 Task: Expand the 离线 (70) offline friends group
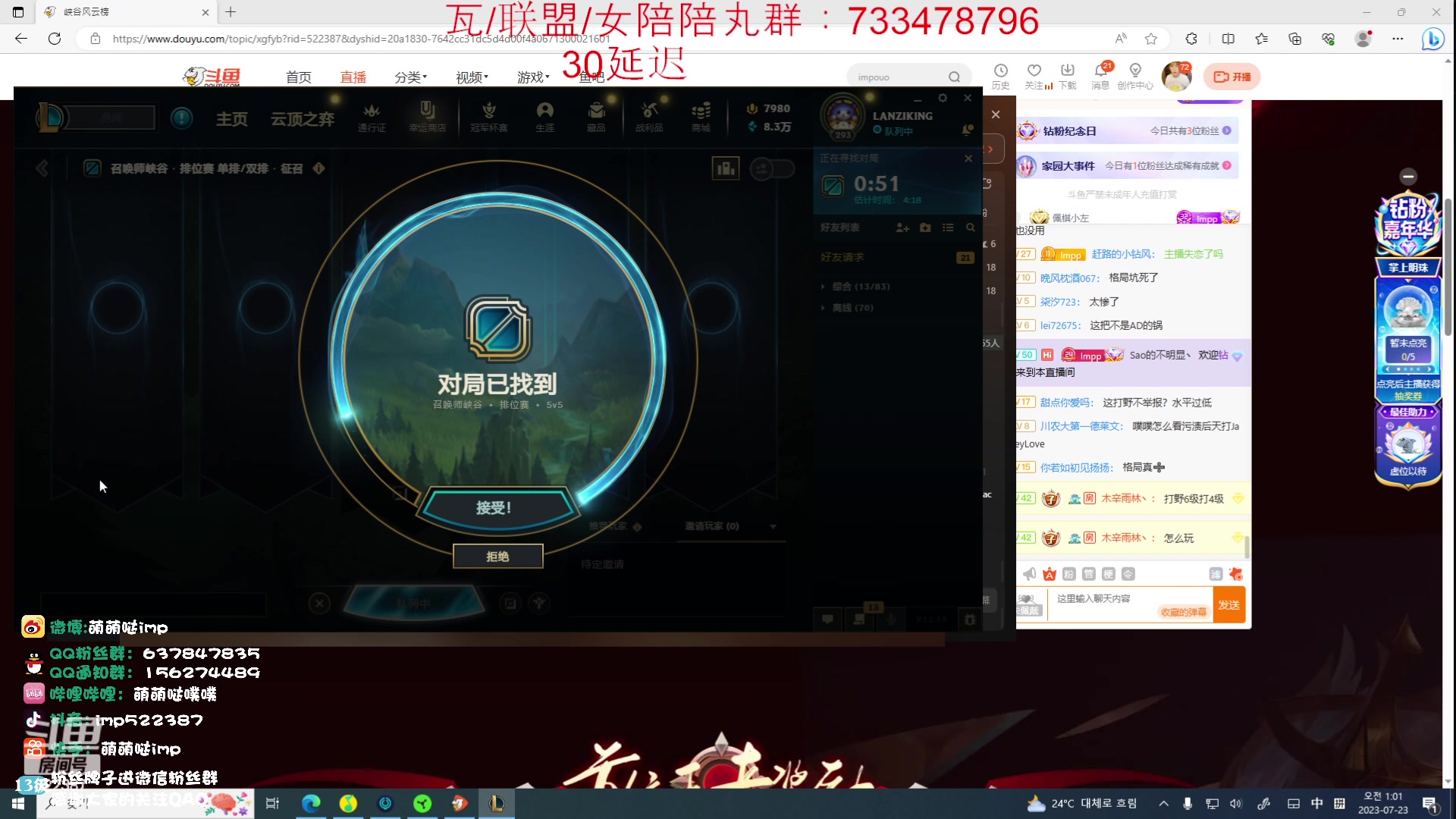click(x=847, y=308)
